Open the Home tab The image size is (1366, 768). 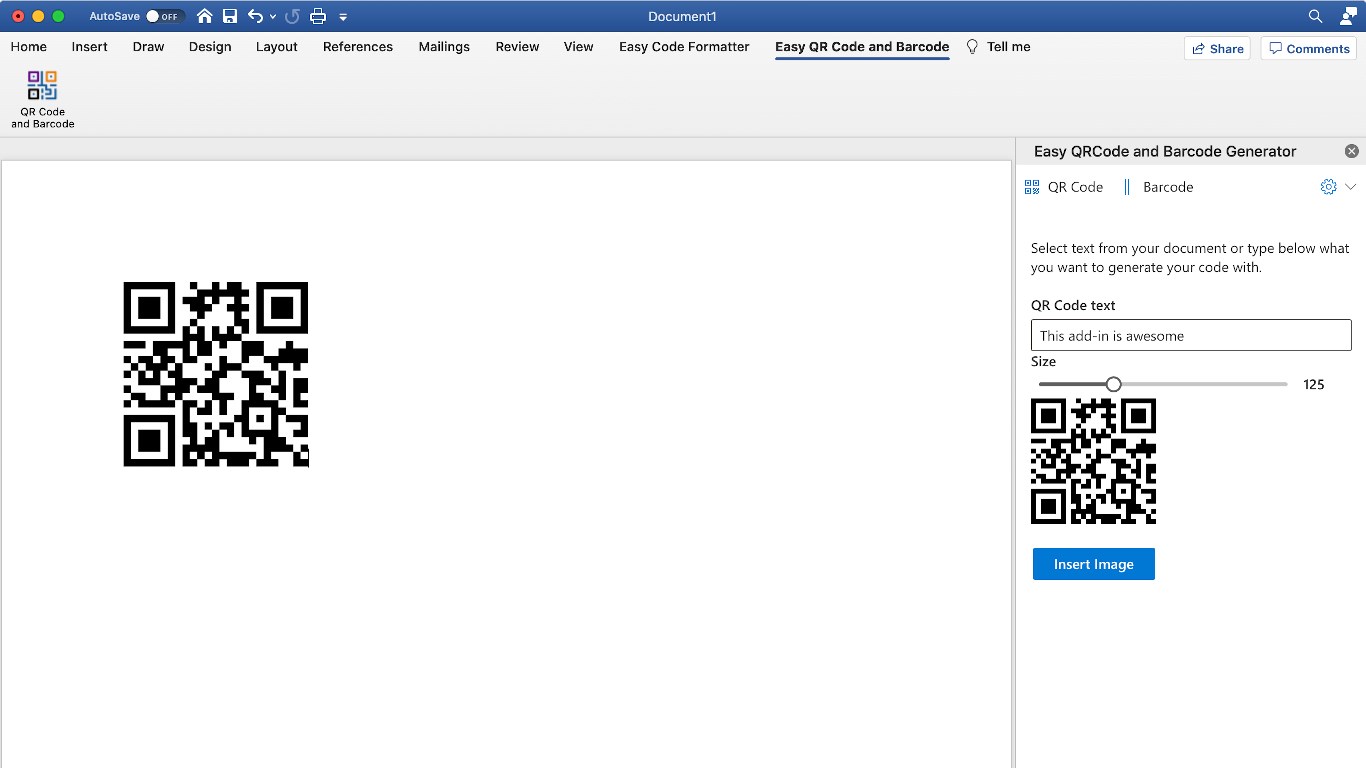click(x=29, y=47)
